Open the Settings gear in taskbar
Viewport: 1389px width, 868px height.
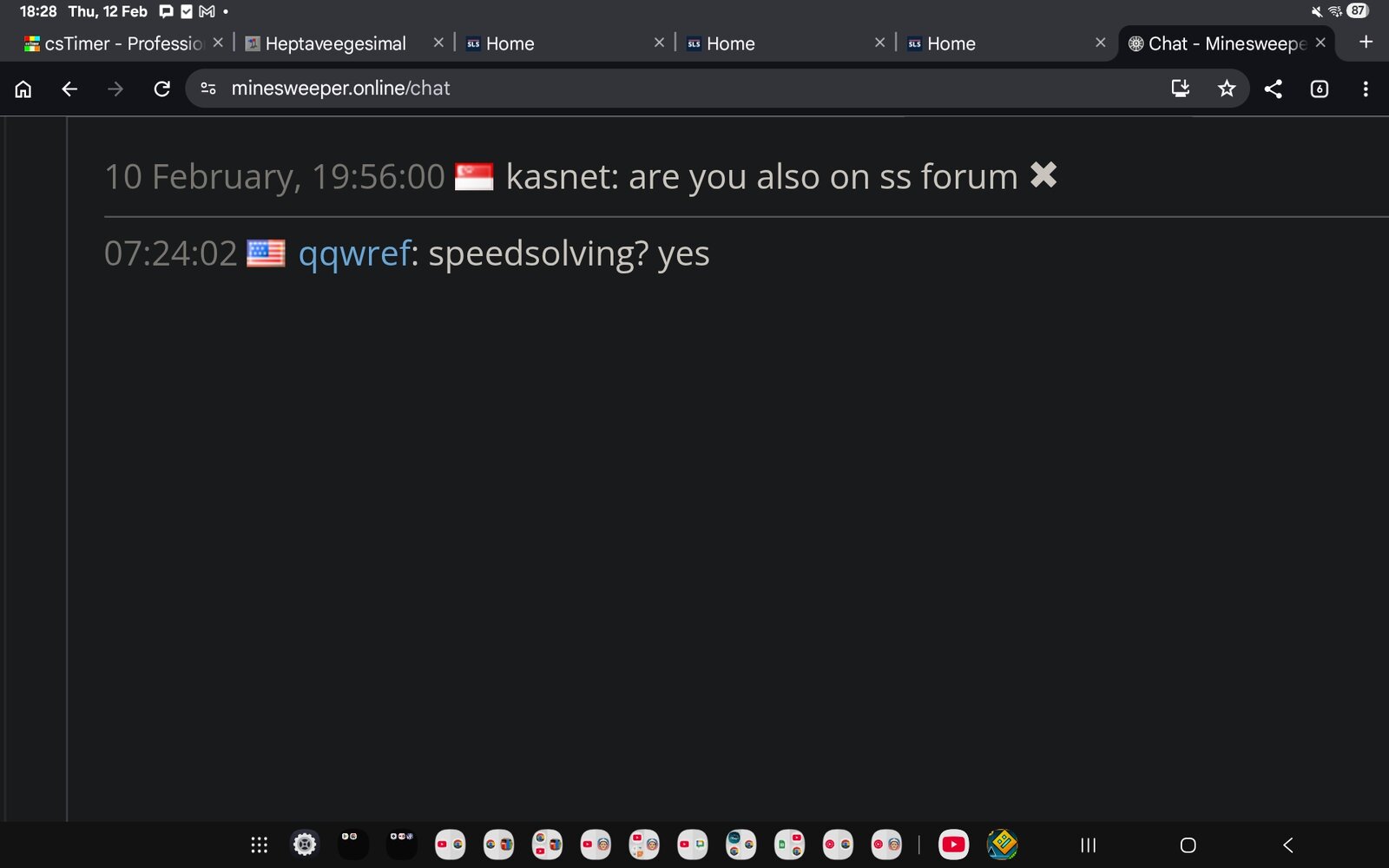(x=304, y=845)
